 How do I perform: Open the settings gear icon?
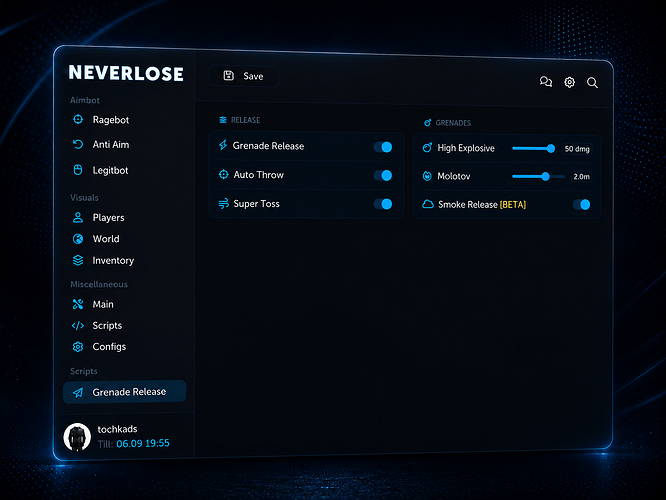(x=570, y=82)
